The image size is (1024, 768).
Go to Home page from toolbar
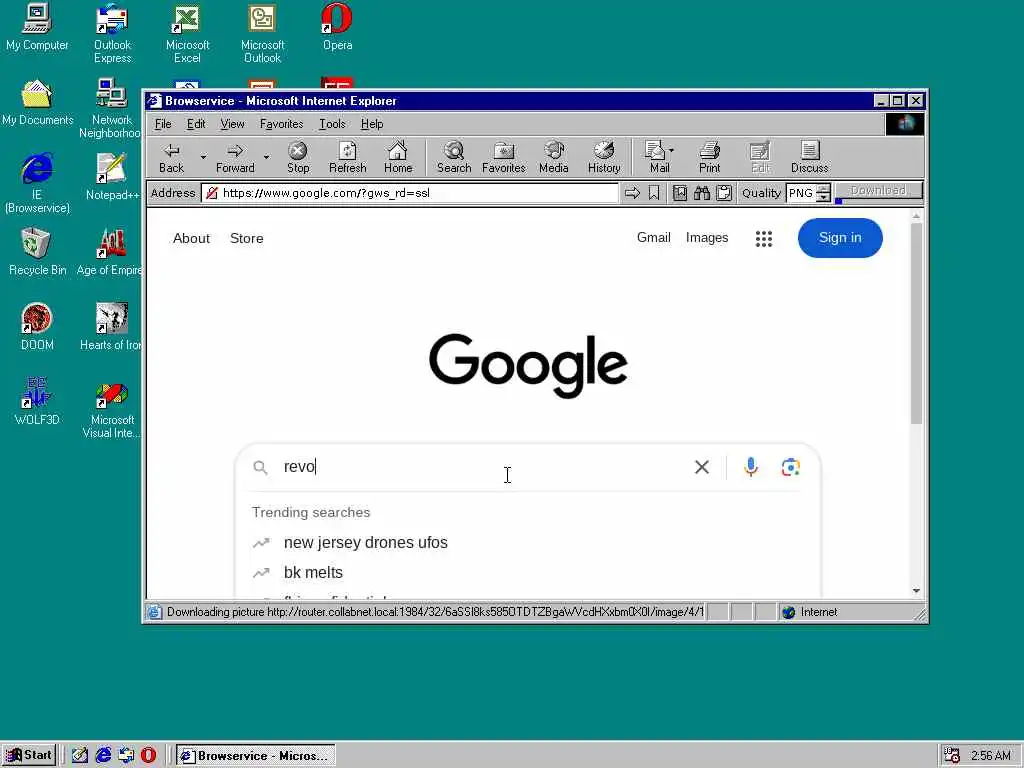tap(398, 157)
